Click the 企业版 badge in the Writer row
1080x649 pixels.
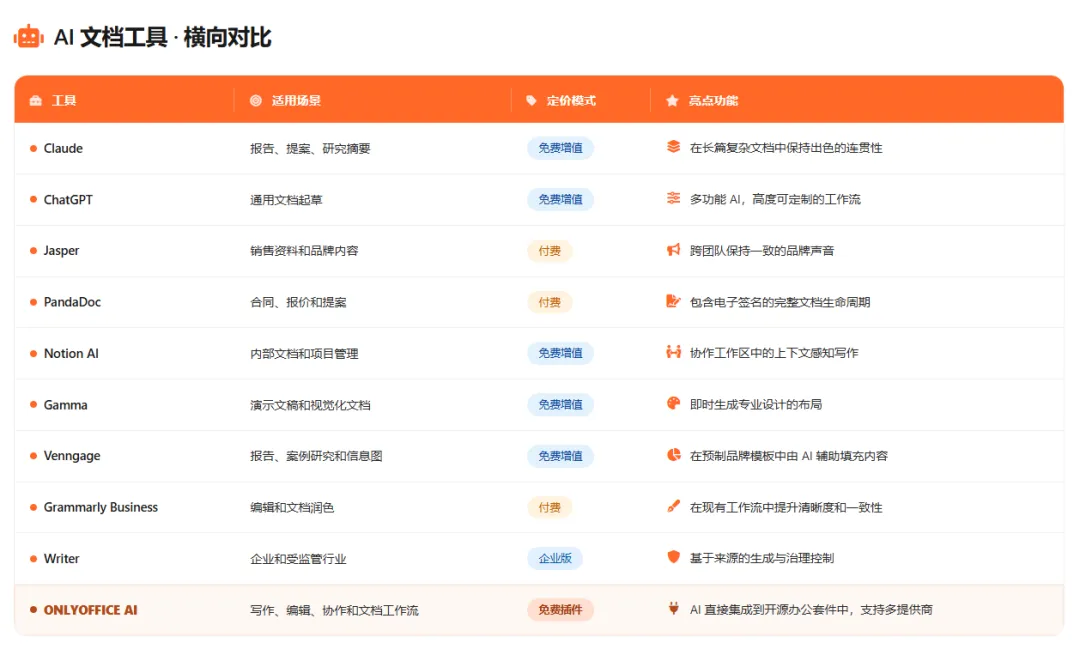[x=554, y=559]
